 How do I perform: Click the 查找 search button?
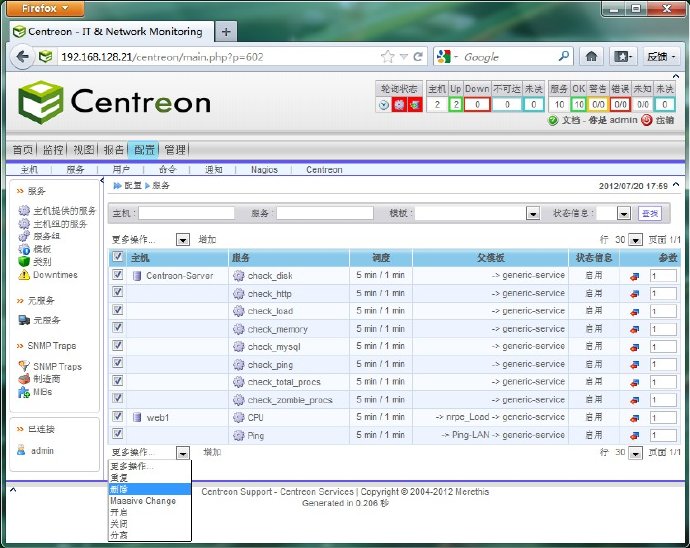click(x=650, y=214)
